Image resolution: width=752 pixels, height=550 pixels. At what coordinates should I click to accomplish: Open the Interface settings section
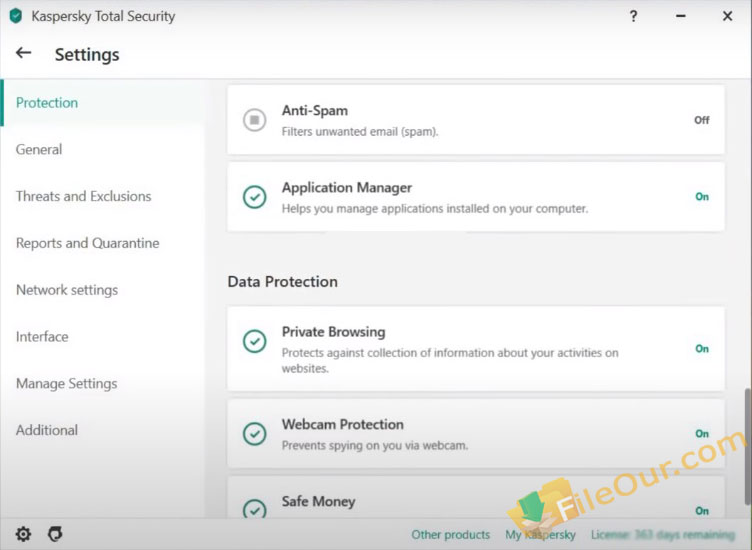tap(42, 337)
